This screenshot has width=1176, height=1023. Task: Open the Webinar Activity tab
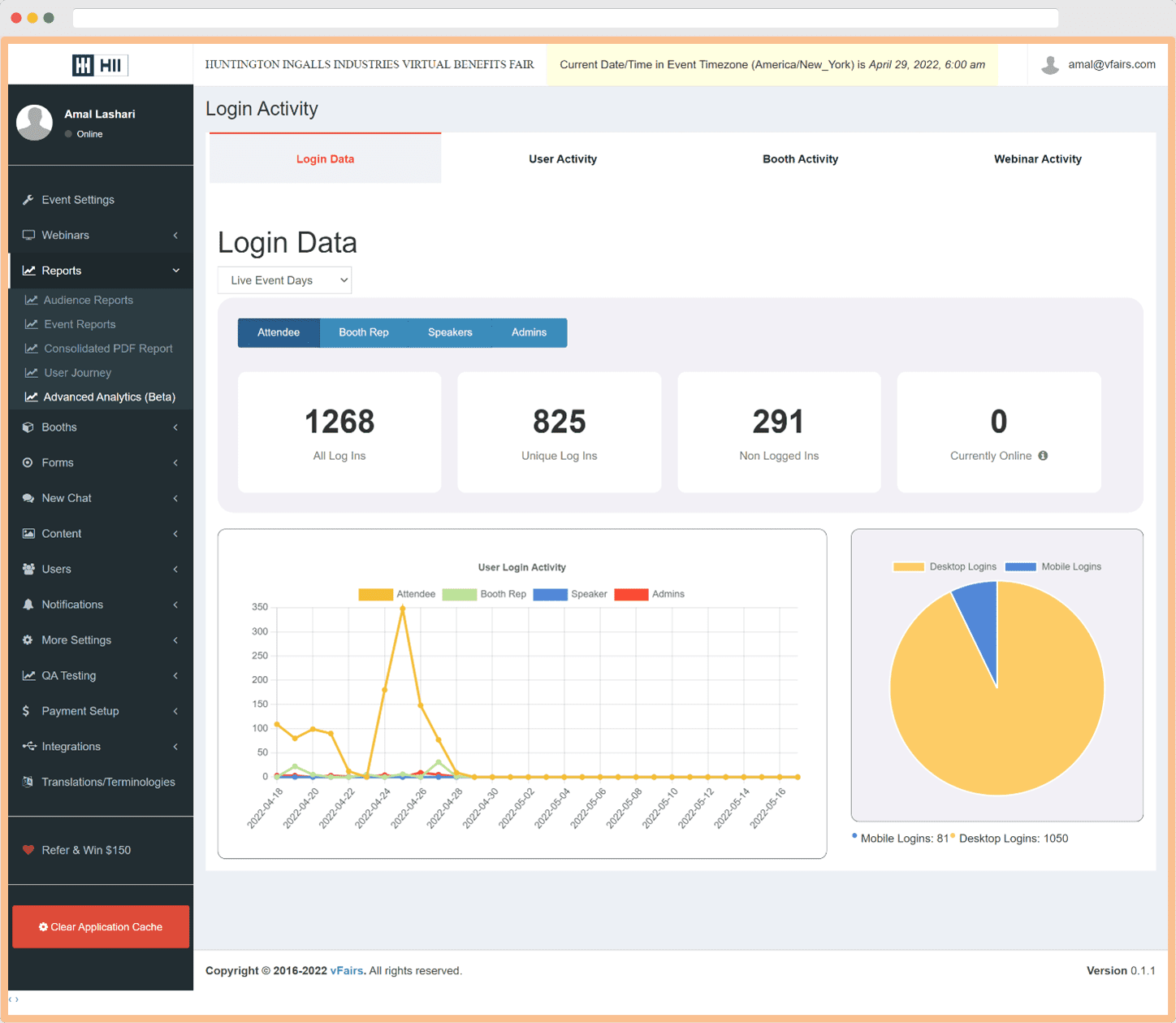pyautogui.click(x=1037, y=158)
